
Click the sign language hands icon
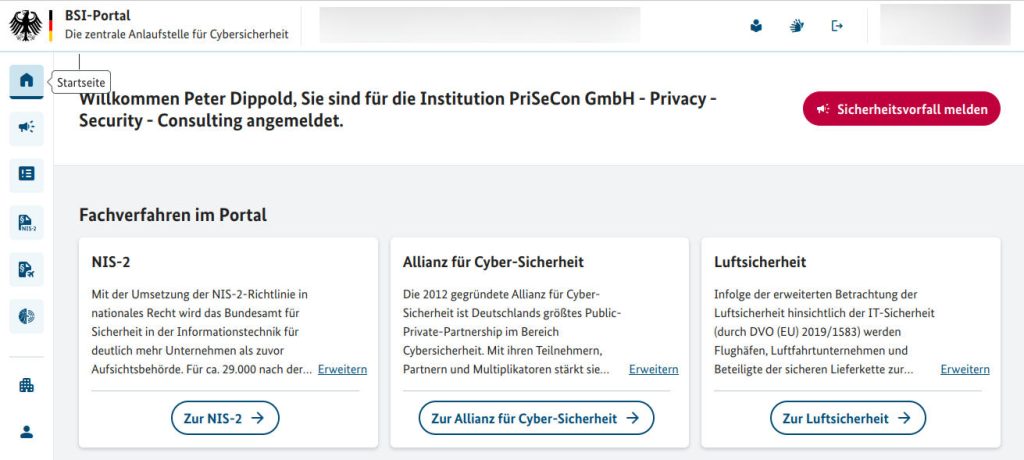tap(797, 26)
